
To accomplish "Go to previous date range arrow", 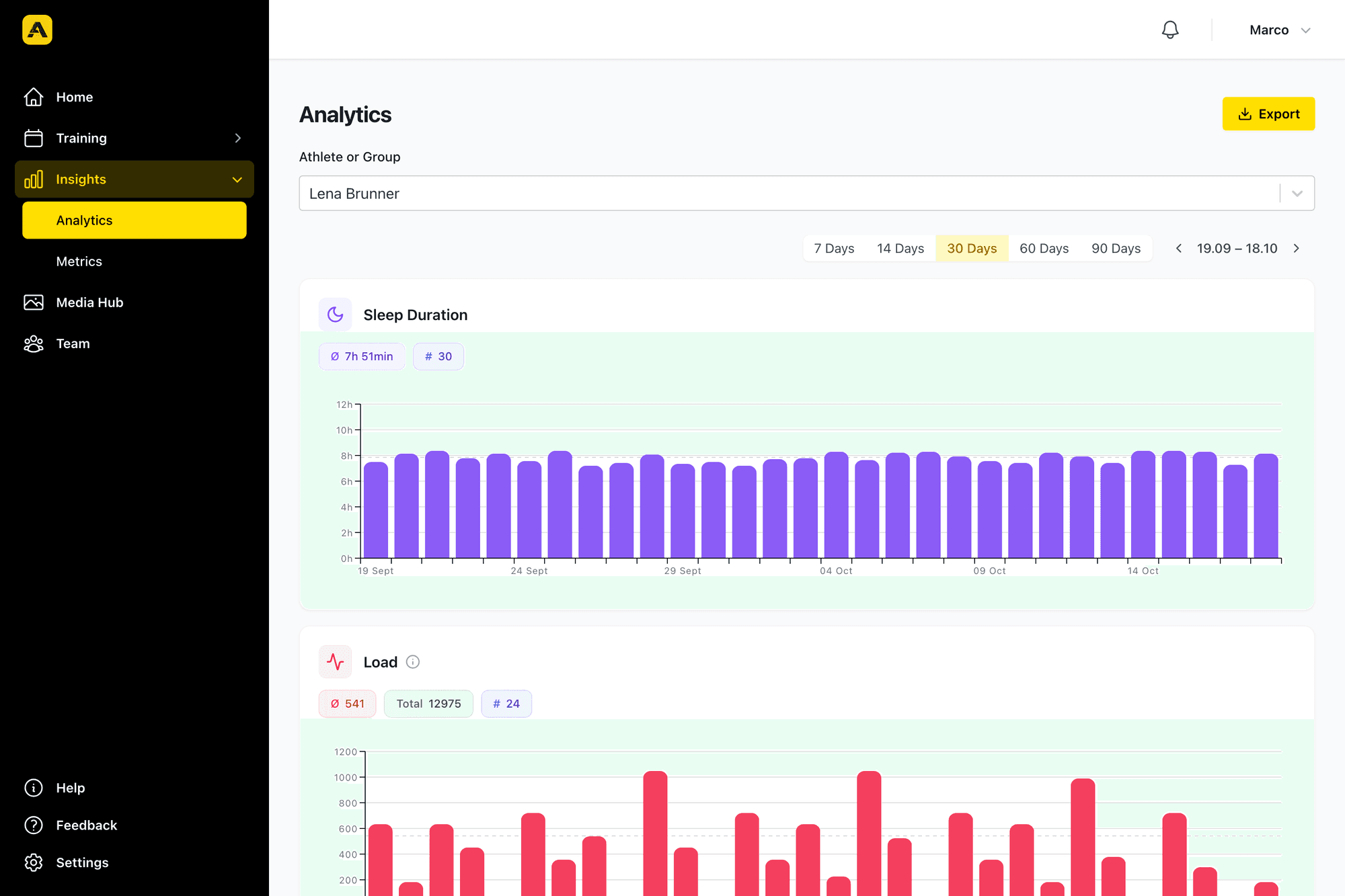I will (1178, 248).
